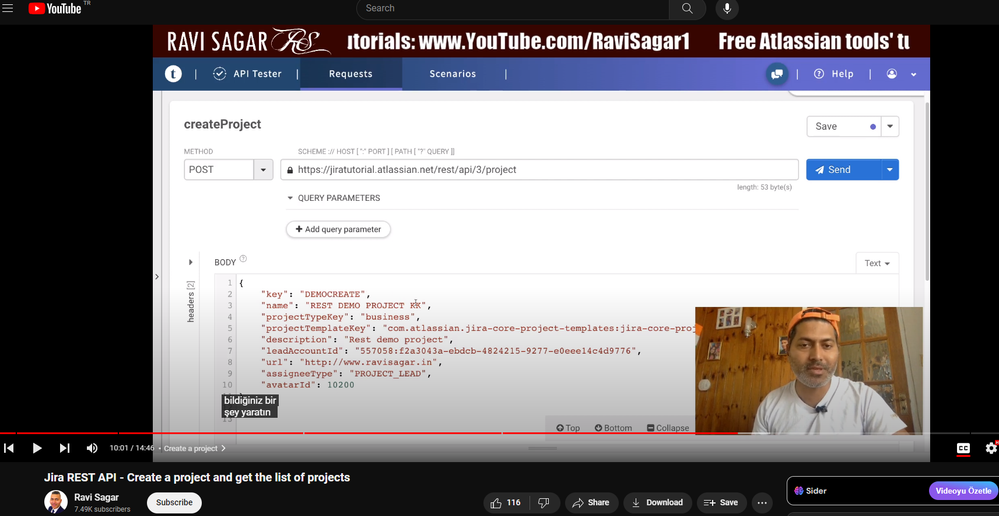Collapse the QUERY PARAMETERS section
This screenshot has height=516, width=999.
coord(333,198)
